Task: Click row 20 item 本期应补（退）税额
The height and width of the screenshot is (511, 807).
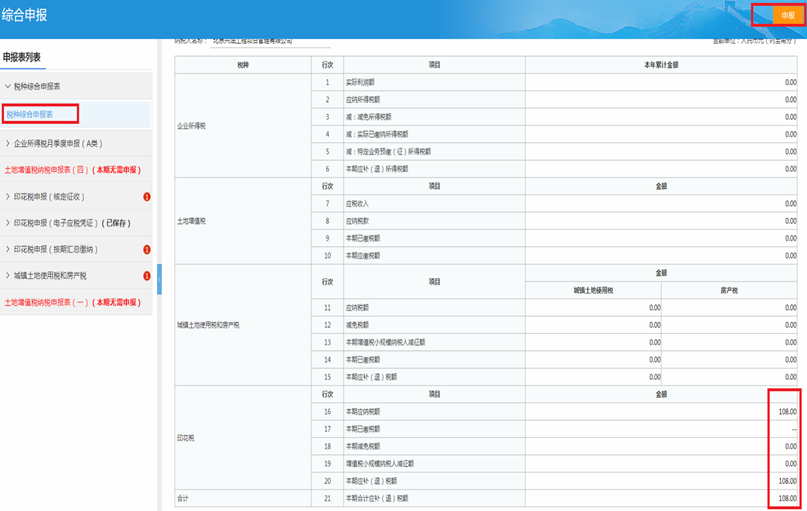Action: point(371,481)
